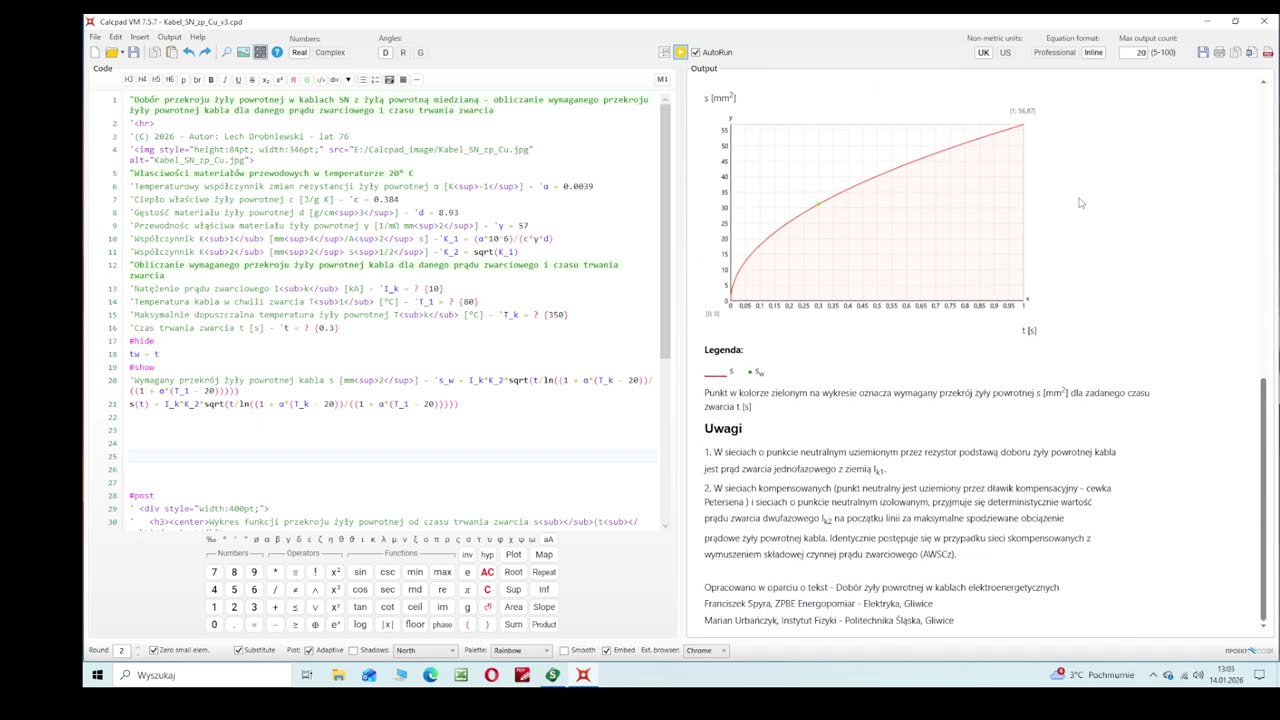Save the output as HTML with the floppy icon

[x=1203, y=52]
